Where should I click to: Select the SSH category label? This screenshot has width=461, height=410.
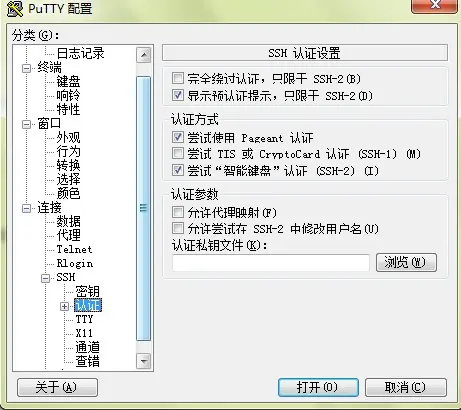(x=66, y=277)
